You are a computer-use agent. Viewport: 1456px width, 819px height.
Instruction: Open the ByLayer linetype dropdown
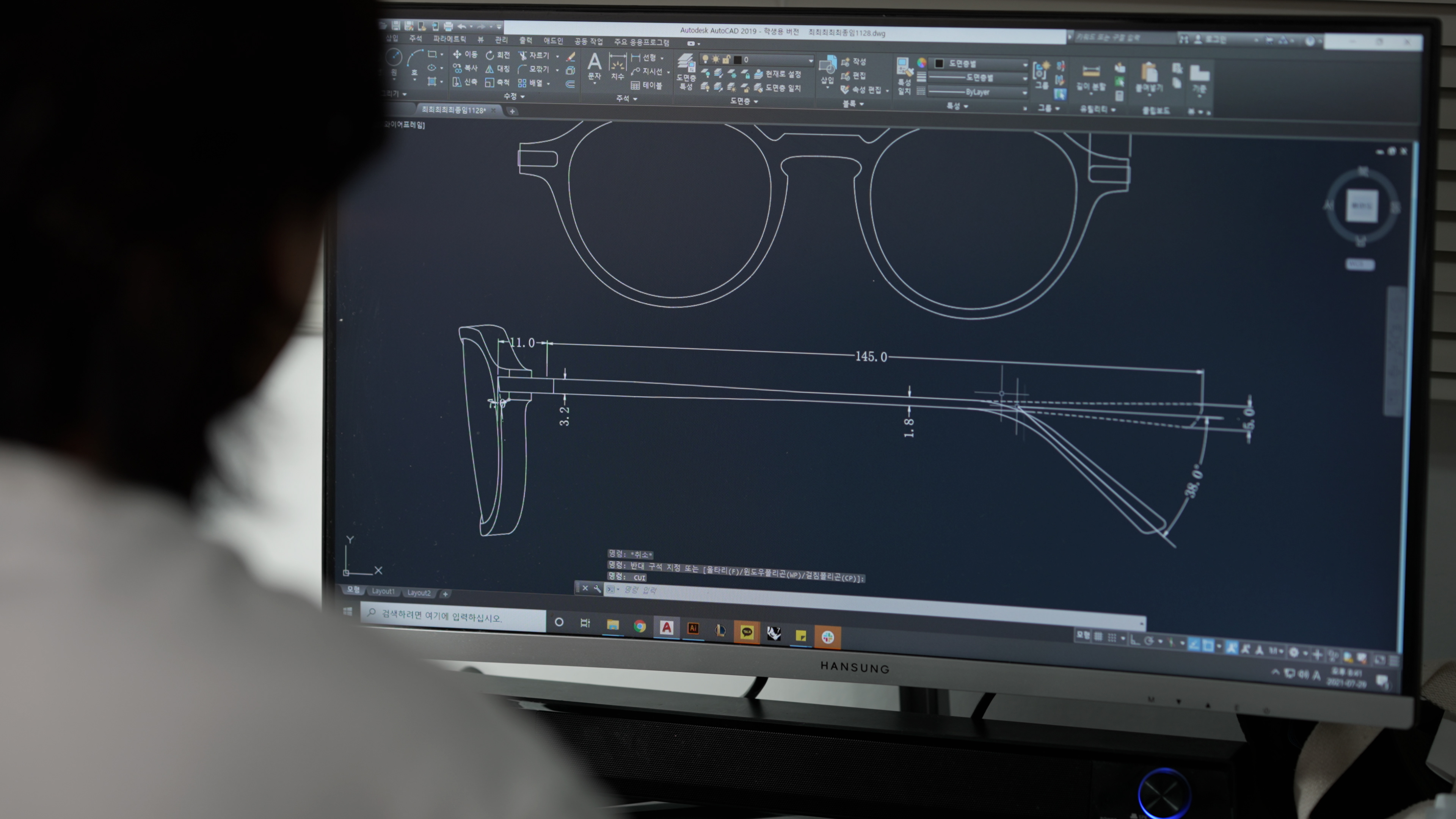(x=1024, y=92)
